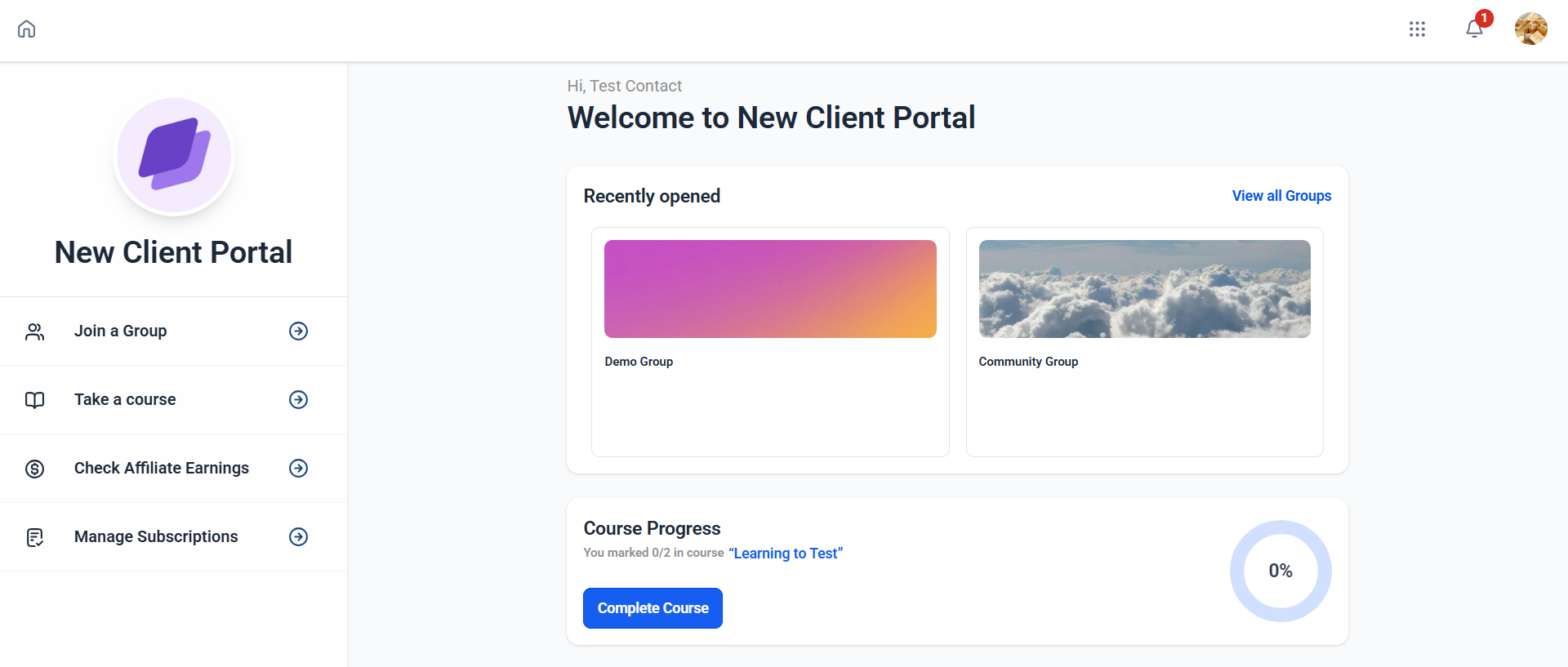Image resolution: width=1568 pixels, height=667 pixels.
Task: Click the people icon beside Join a Group
Action: (x=34, y=331)
